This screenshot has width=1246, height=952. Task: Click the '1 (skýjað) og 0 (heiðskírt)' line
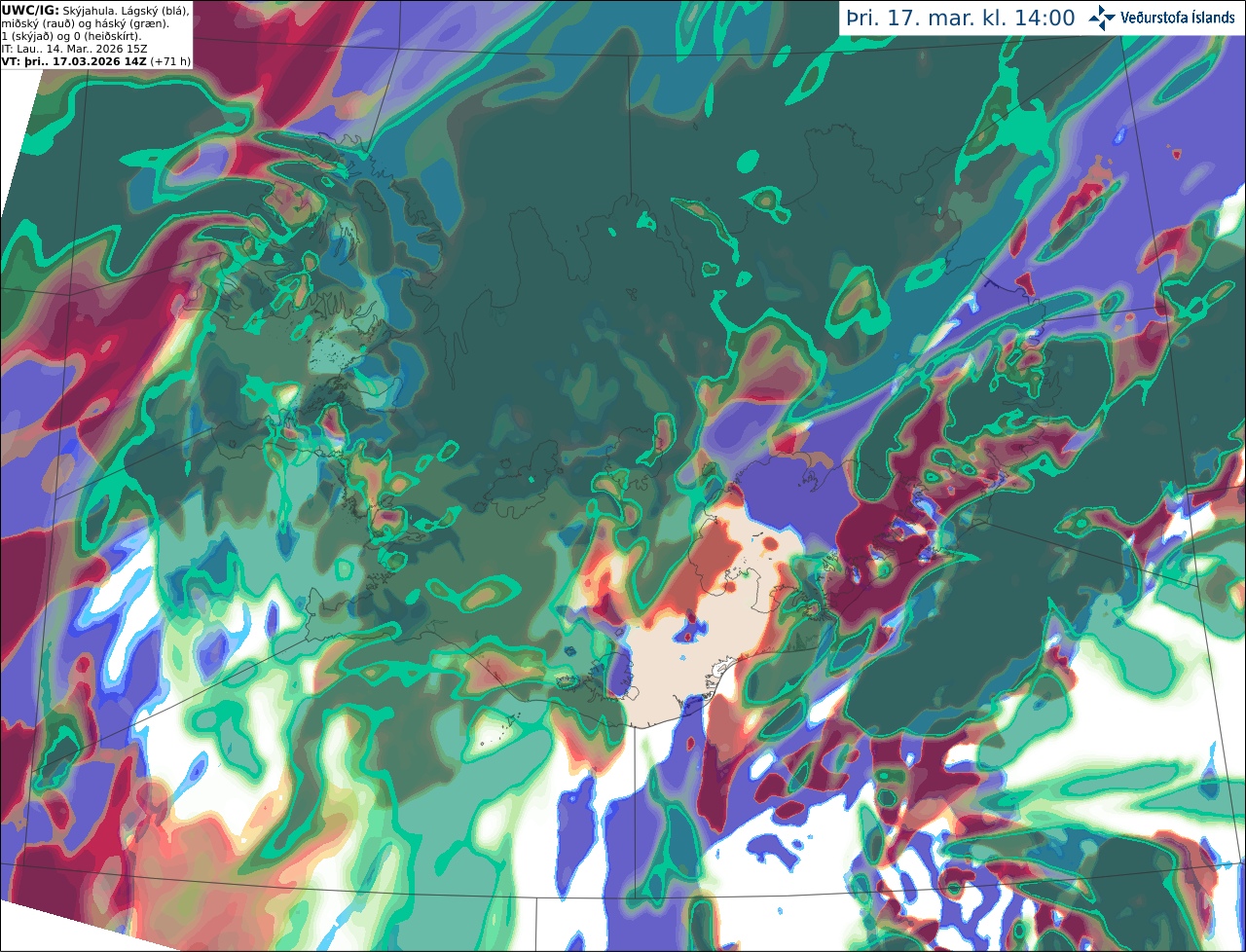tap(71, 36)
